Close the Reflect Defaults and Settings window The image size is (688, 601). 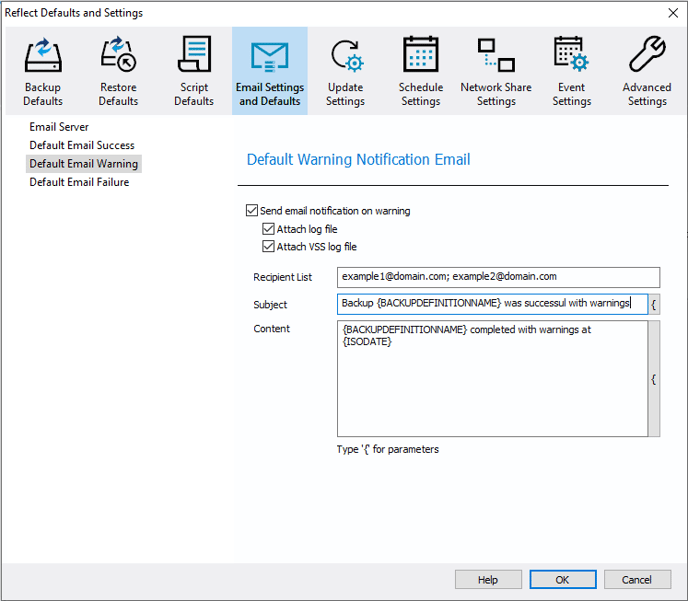pos(673,13)
